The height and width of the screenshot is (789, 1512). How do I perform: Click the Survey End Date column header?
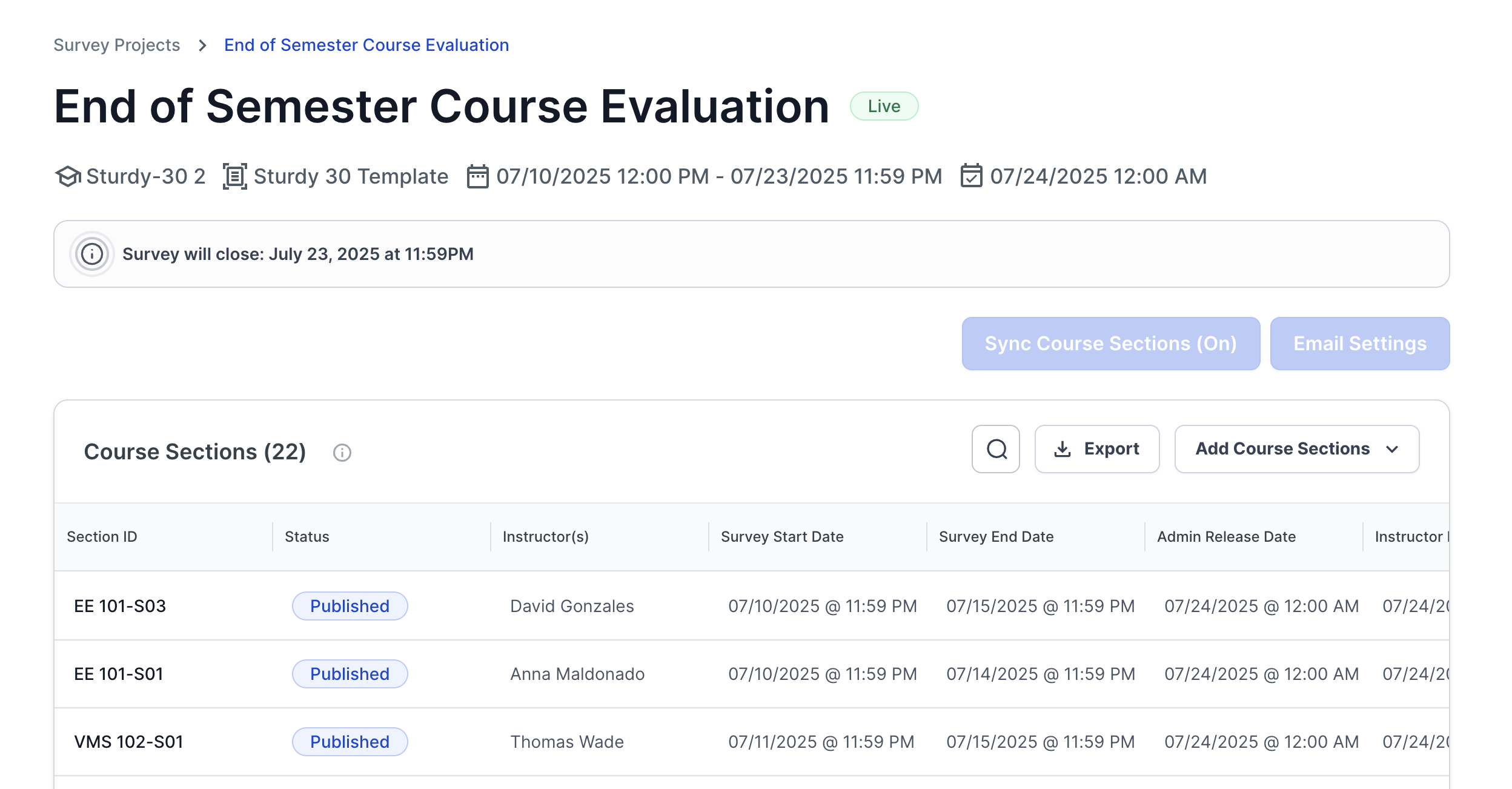(996, 537)
